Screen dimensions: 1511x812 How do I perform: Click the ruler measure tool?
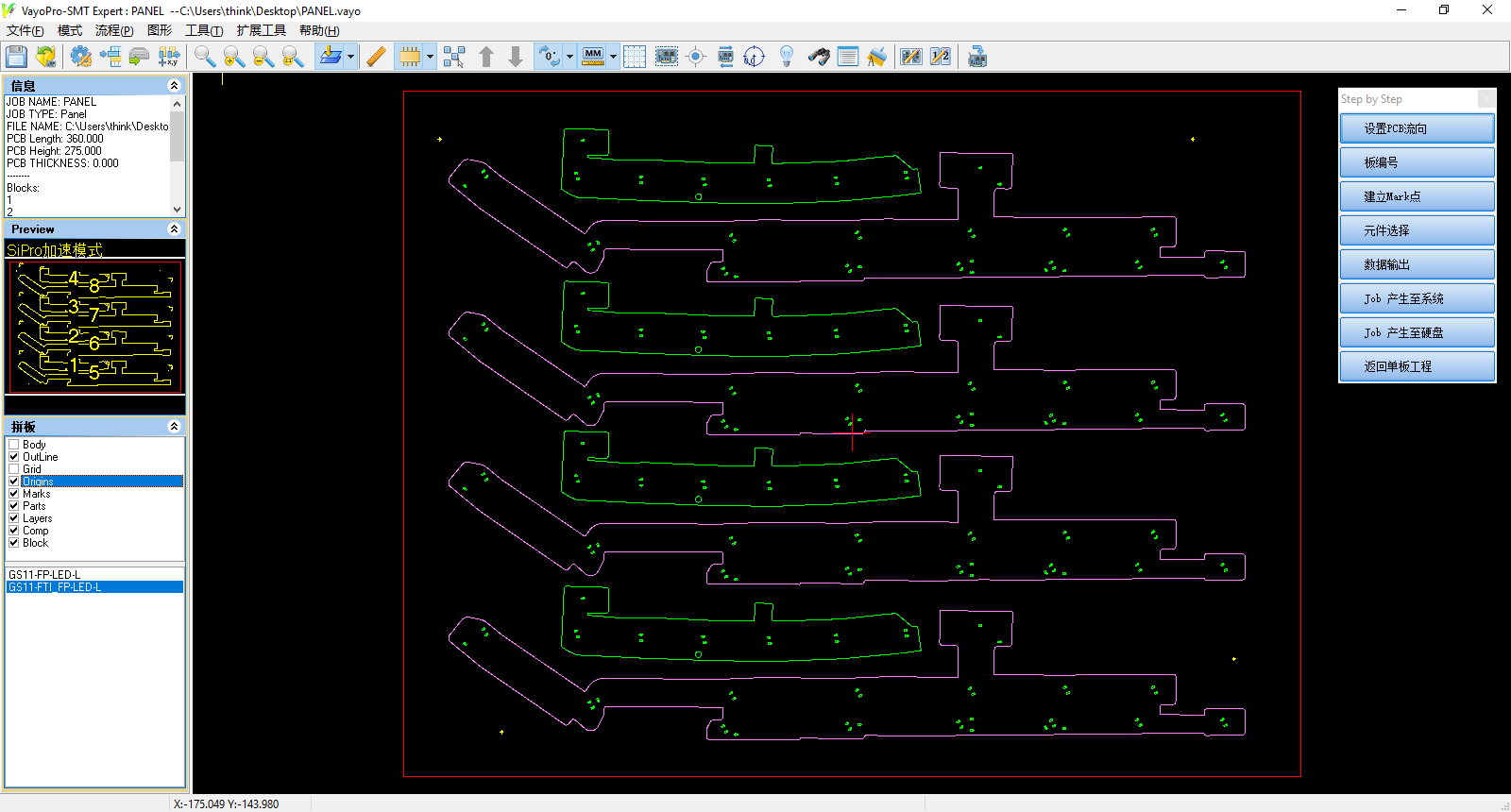(x=376, y=57)
